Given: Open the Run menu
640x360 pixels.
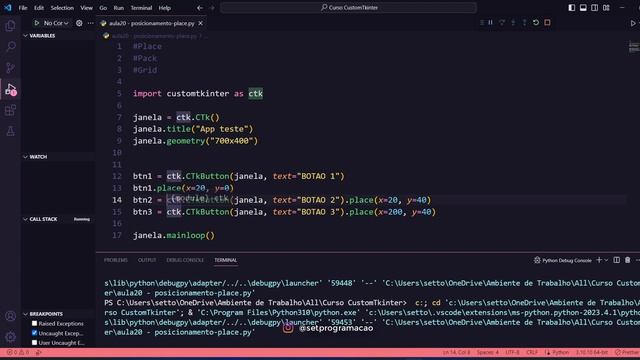Looking at the screenshot, I should (x=118, y=8).
